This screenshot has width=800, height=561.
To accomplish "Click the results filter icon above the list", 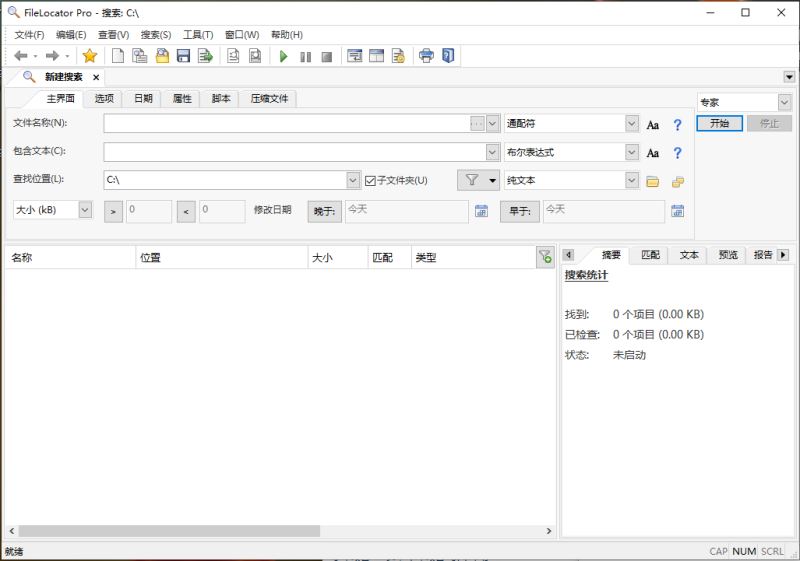I will [545, 257].
